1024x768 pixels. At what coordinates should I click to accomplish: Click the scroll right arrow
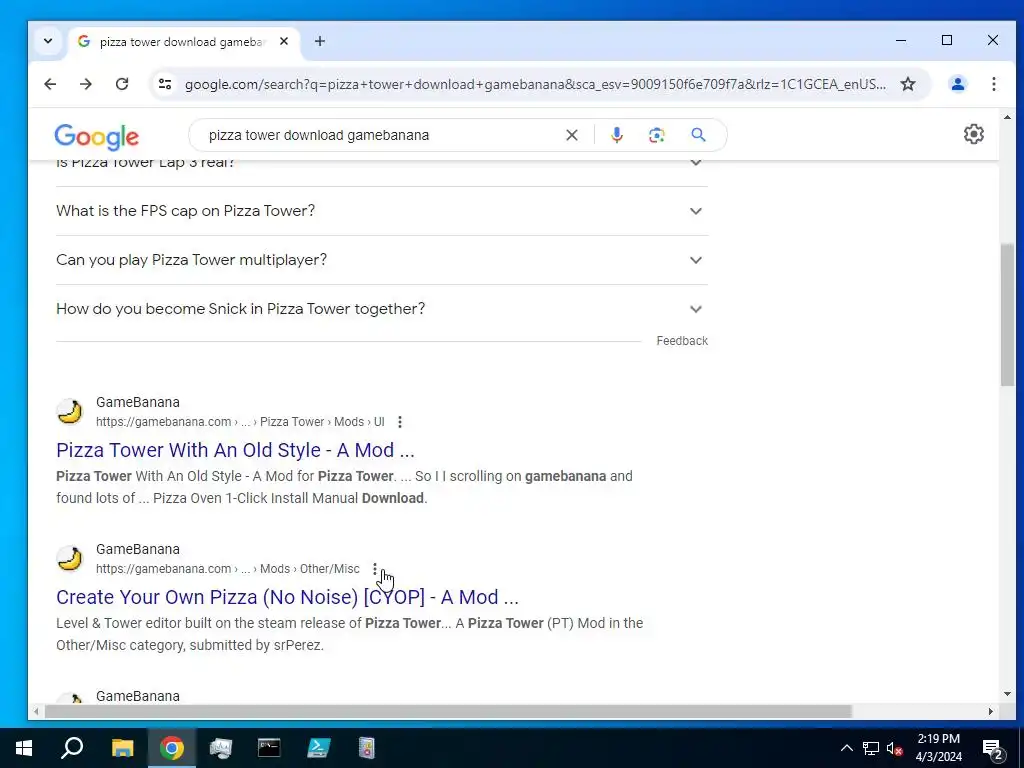pyautogui.click(x=991, y=711)
